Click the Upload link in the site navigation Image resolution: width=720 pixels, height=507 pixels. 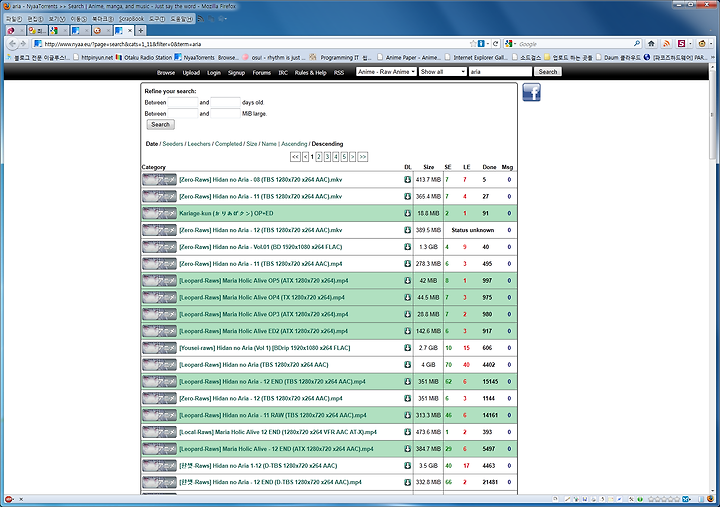coord(191,73)
